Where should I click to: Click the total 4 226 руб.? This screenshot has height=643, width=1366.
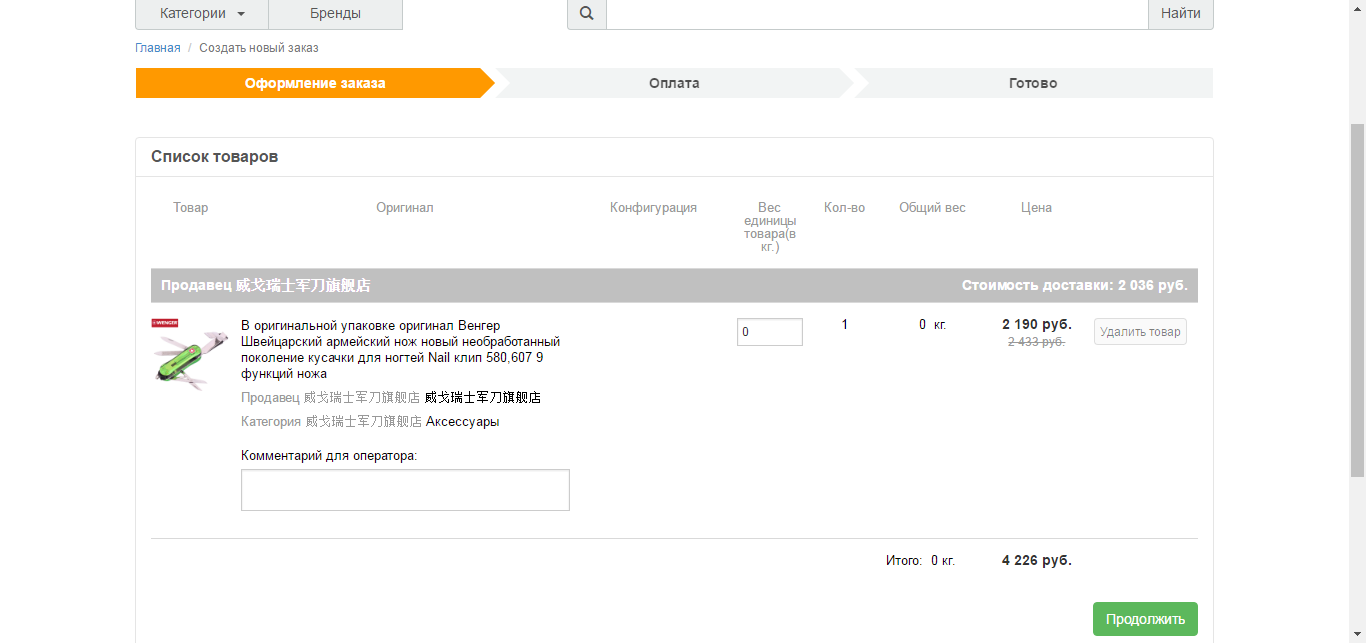click(1037, 560)
